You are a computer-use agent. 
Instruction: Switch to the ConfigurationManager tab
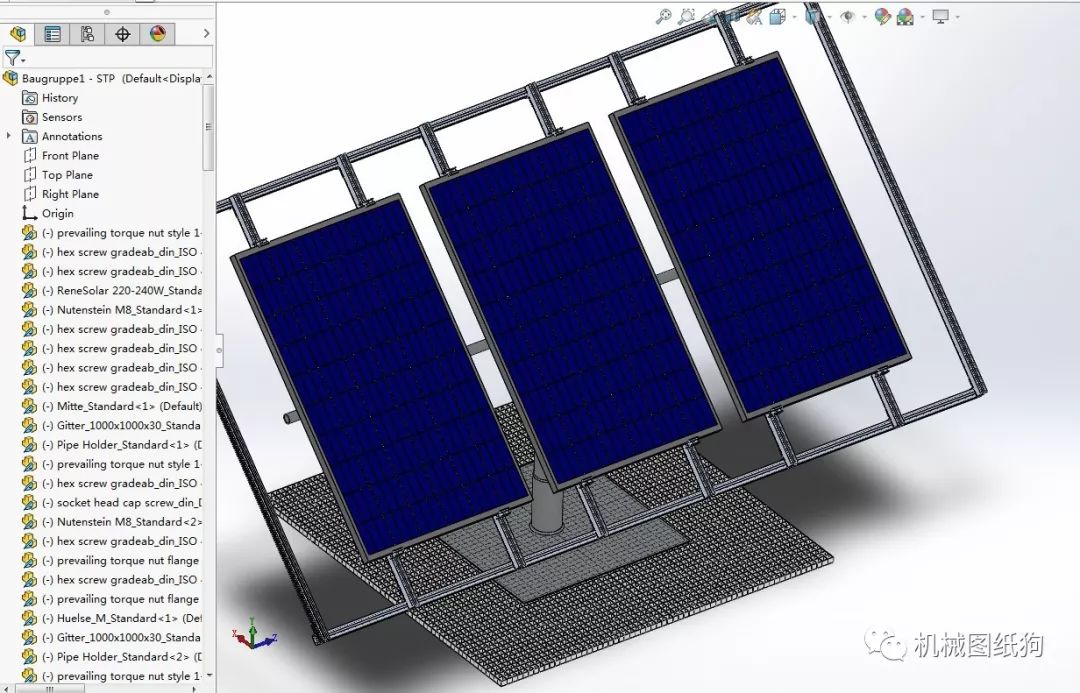87,33
